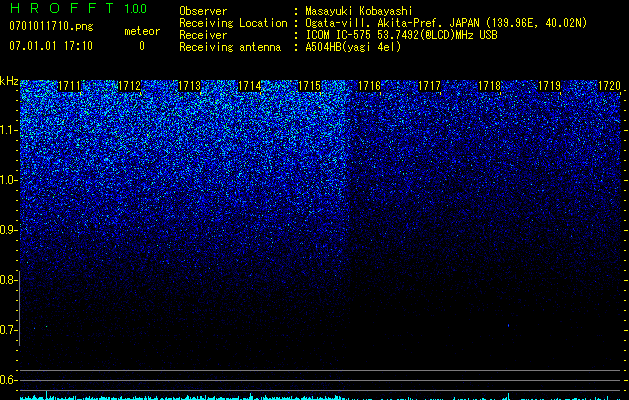Click the A504HB(yagi 4el) antenna text
629x400 pixels.
(x=353, y=47)
